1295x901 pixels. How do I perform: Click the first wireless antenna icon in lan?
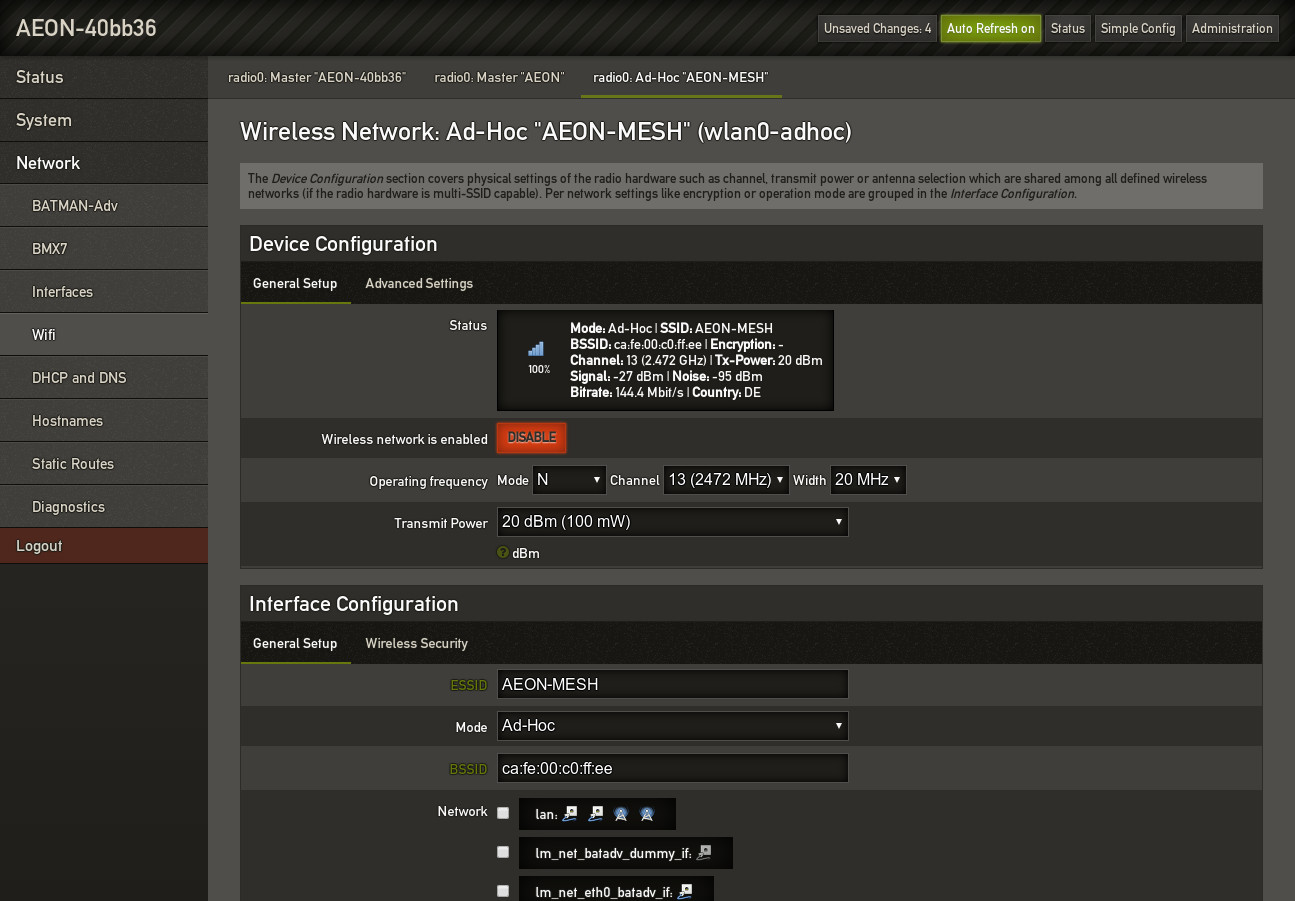pyautogui.click(x=621, y=814)
